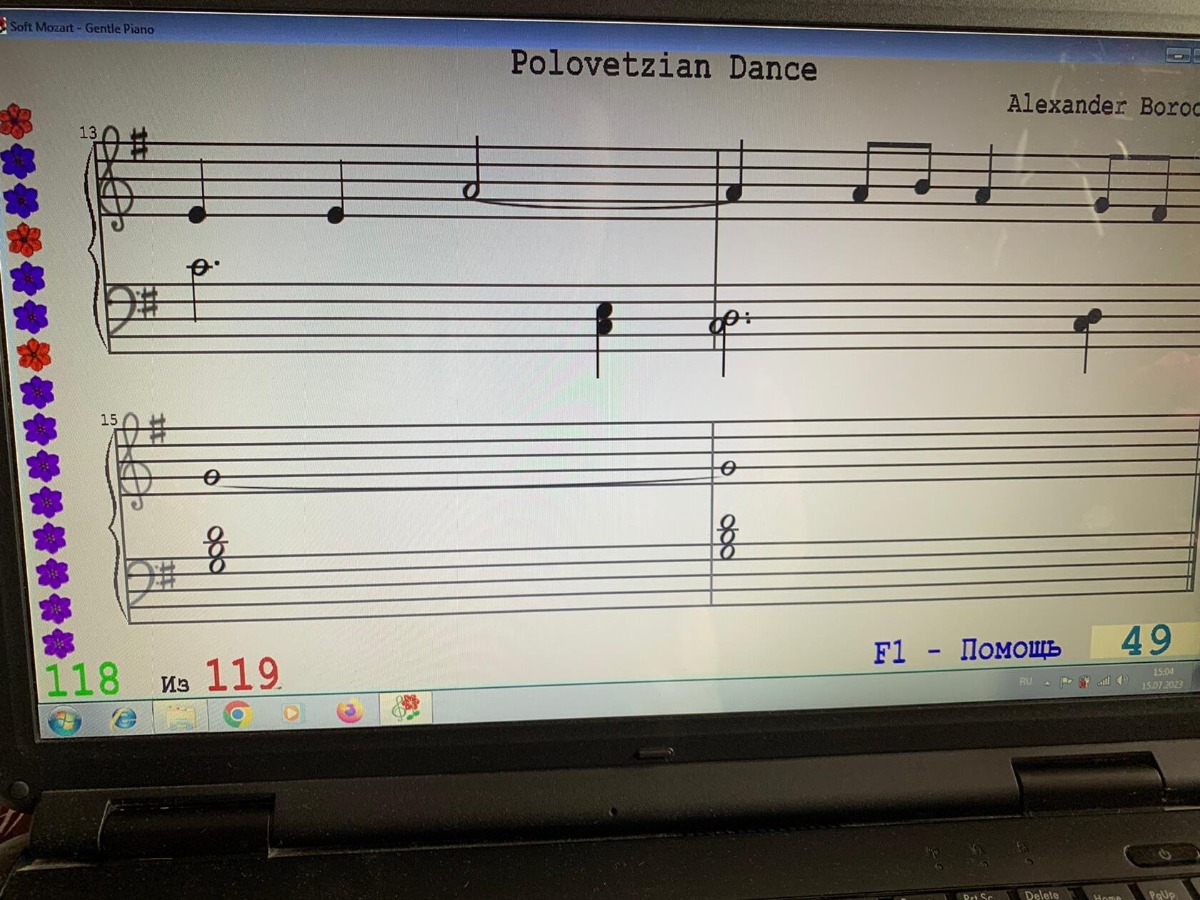Click the topmost red flower near measure 13

[x=15, y=121]
